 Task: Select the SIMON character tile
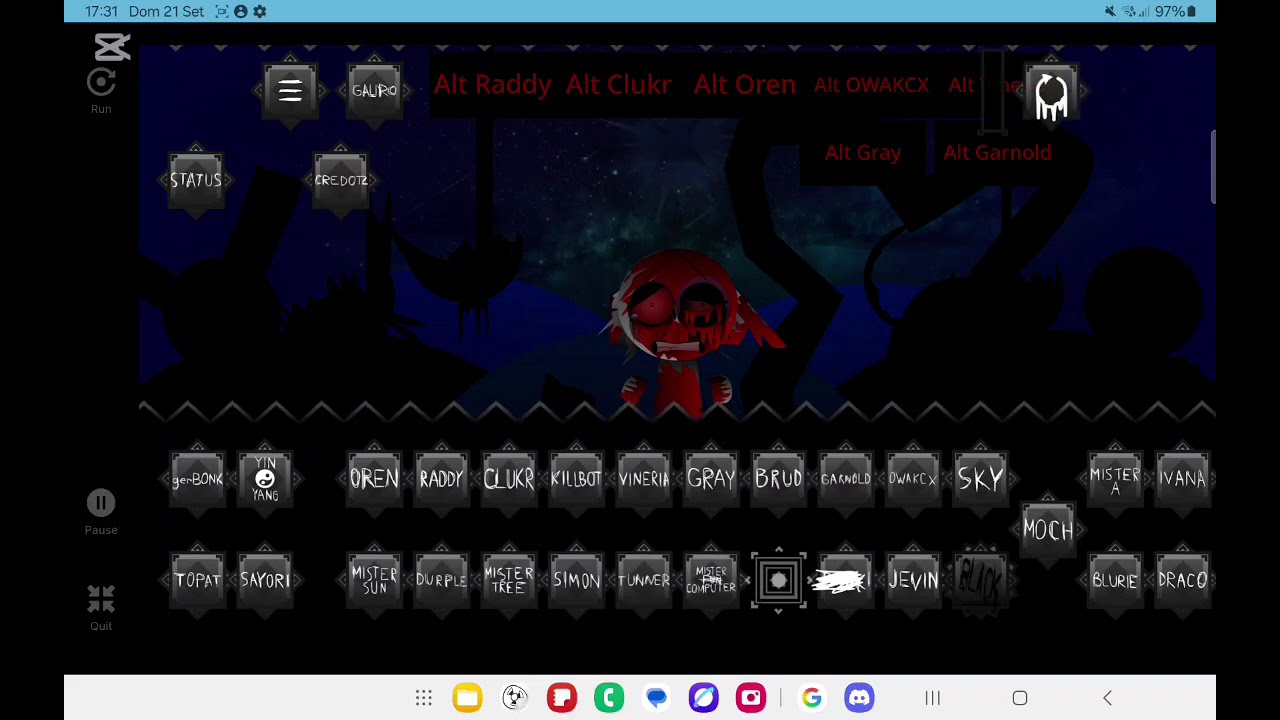coord(576,580)
